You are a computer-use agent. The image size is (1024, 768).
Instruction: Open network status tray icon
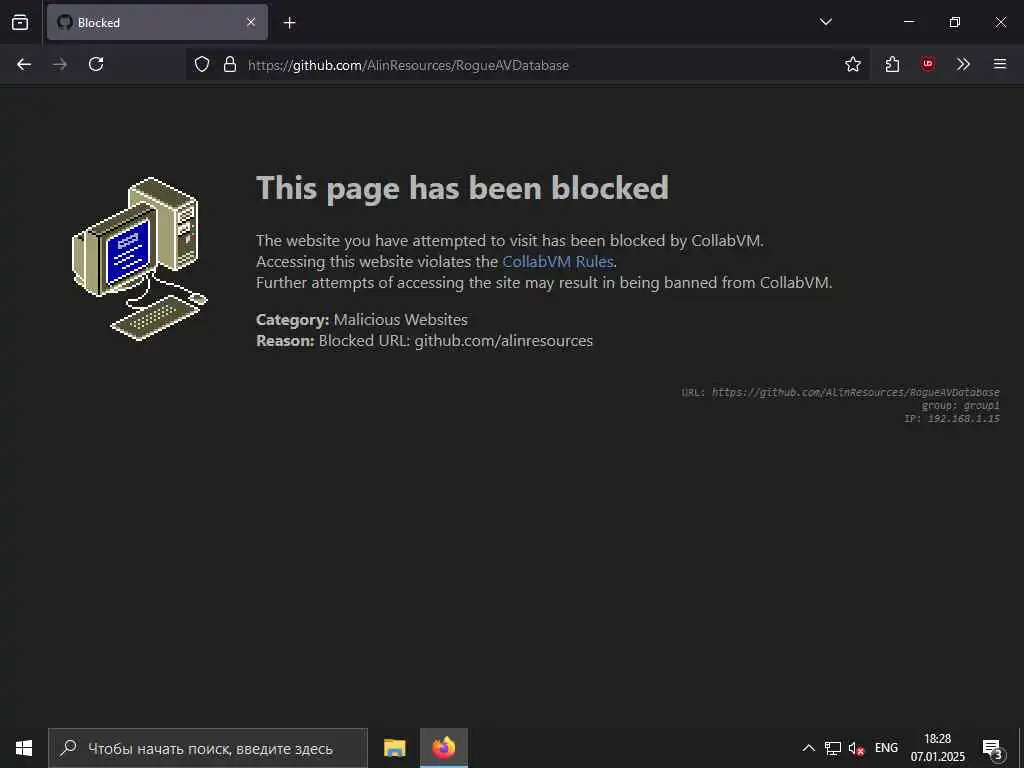pos(833,748)
